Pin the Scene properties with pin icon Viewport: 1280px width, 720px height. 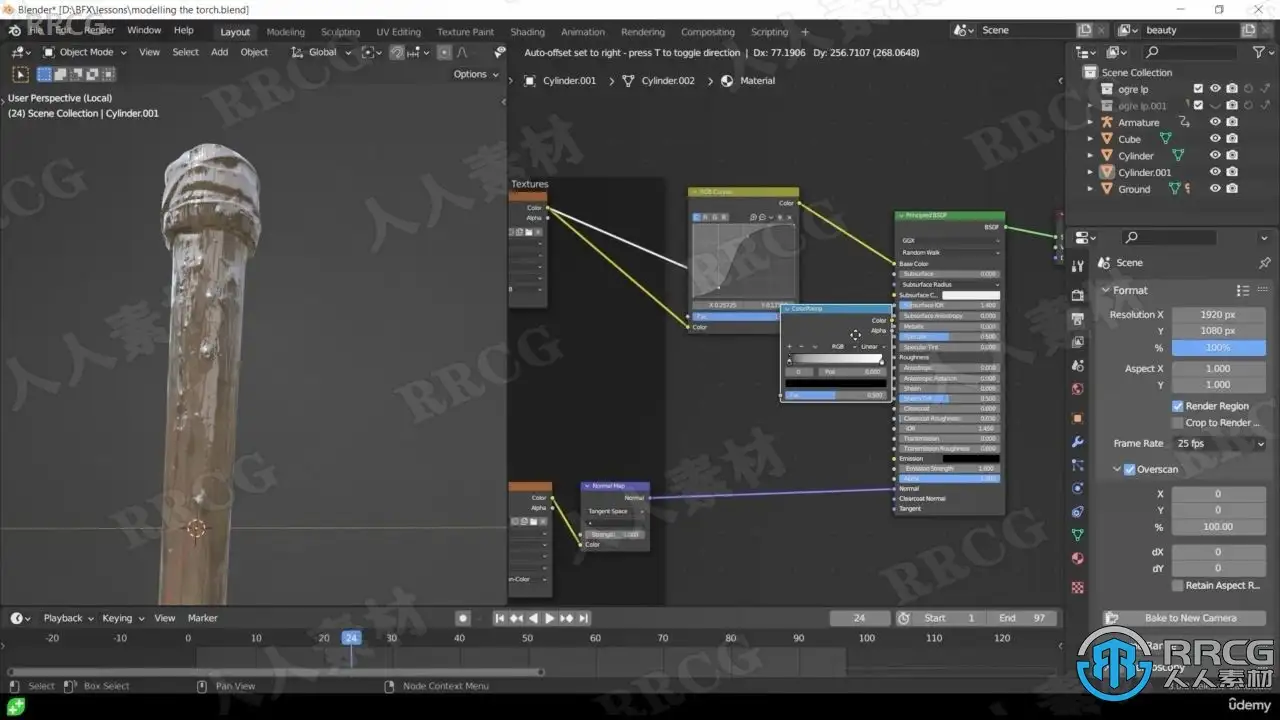(x=1264, y=262)
